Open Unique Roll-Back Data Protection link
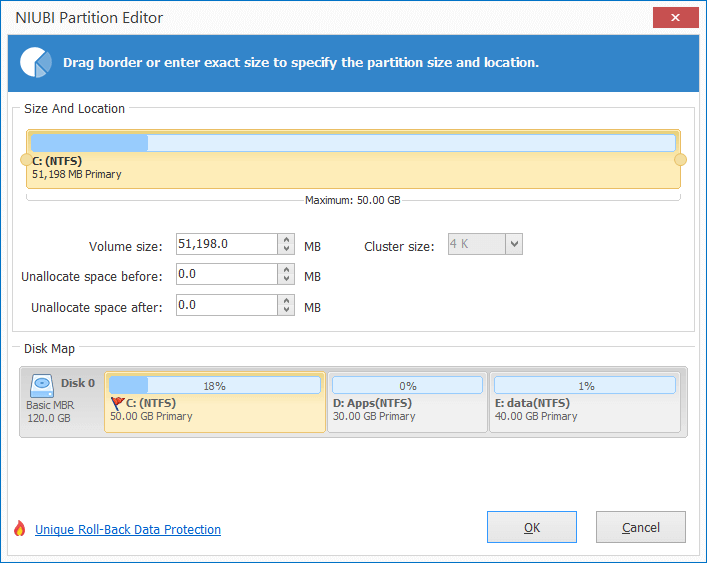 point(128,529)
